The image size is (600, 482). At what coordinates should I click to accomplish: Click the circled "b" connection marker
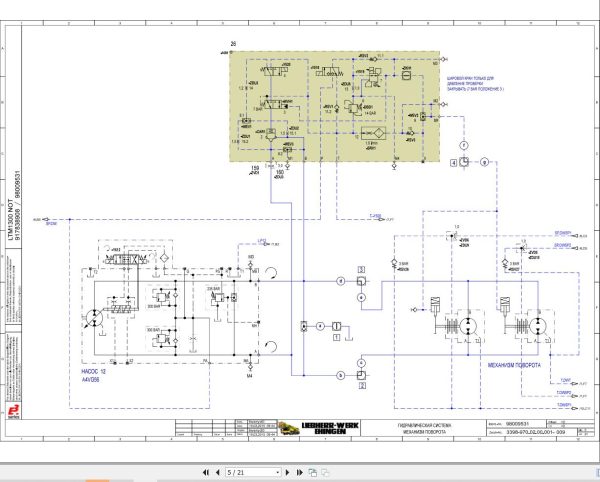pyautogui.click(x=341, y=375)
